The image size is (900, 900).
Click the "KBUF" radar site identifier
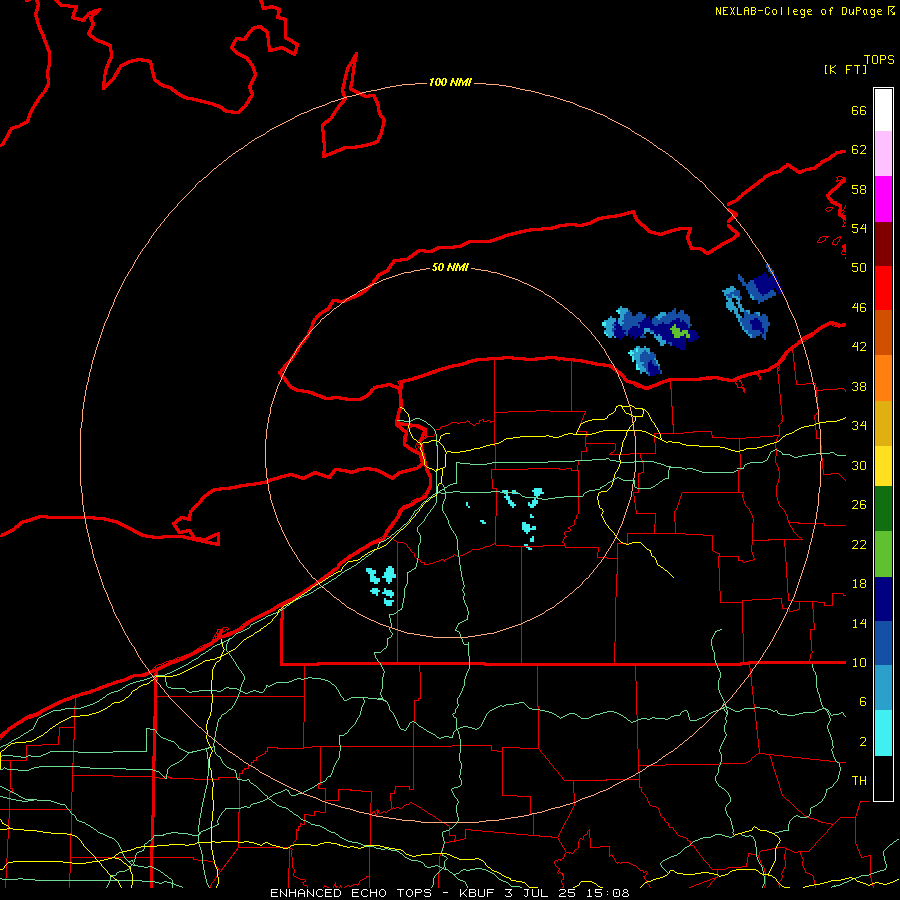(476, 893)
